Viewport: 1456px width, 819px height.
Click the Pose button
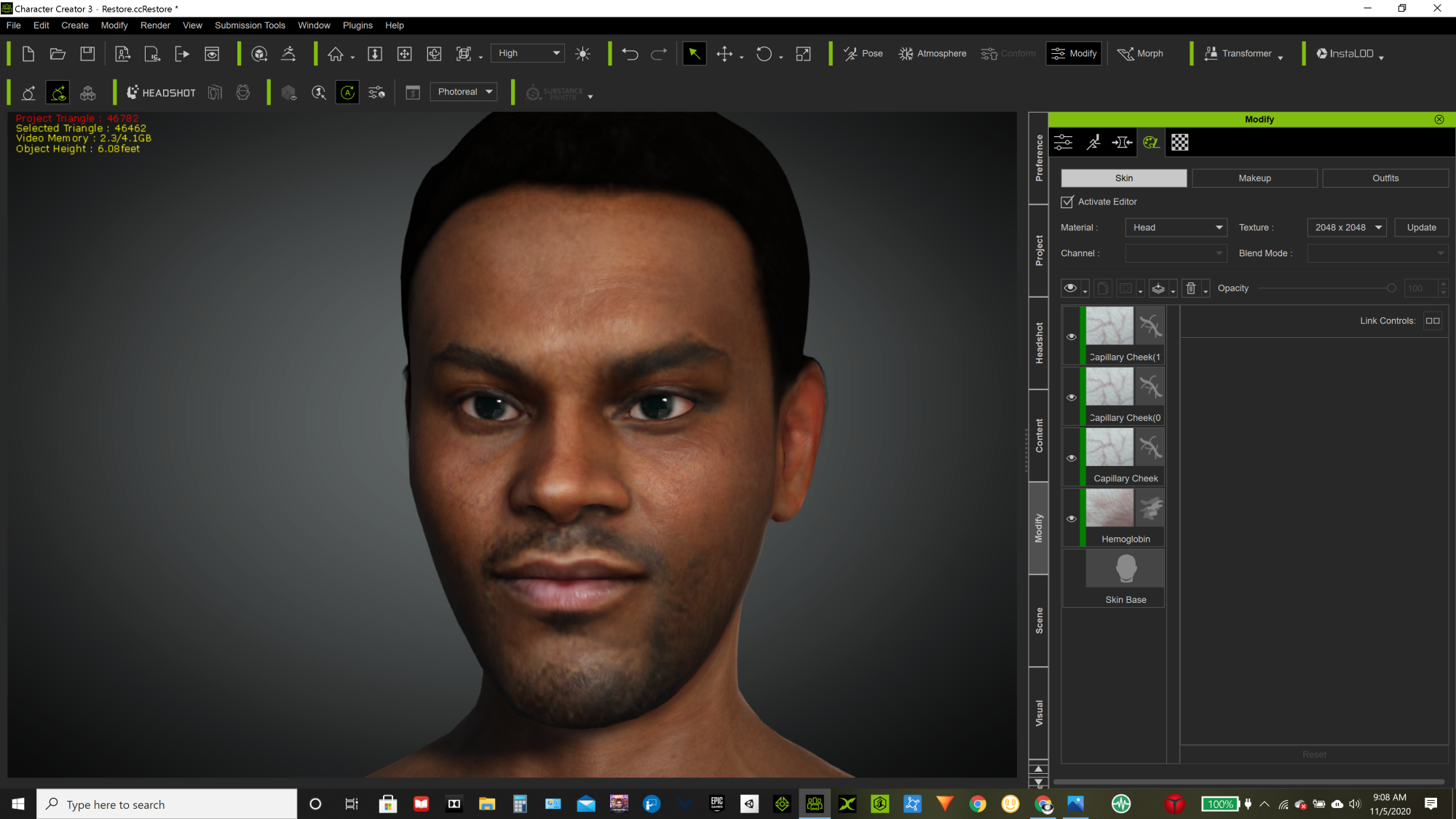coord(863,54)
